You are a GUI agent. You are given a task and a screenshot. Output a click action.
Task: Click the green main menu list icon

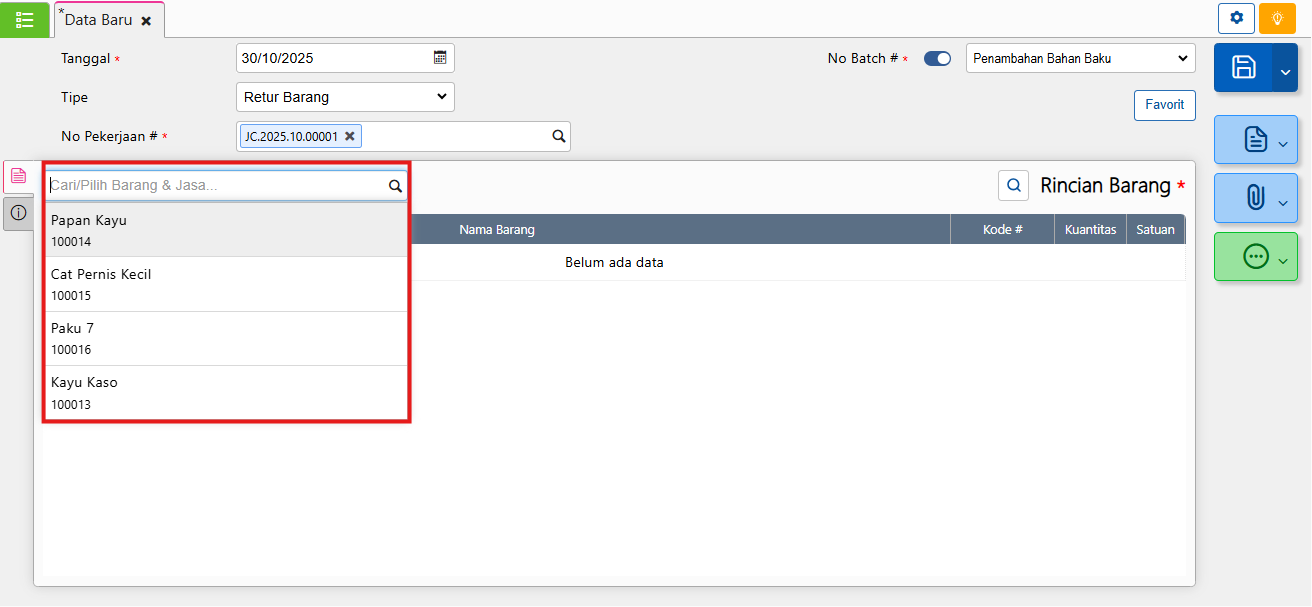coord(25,19)
